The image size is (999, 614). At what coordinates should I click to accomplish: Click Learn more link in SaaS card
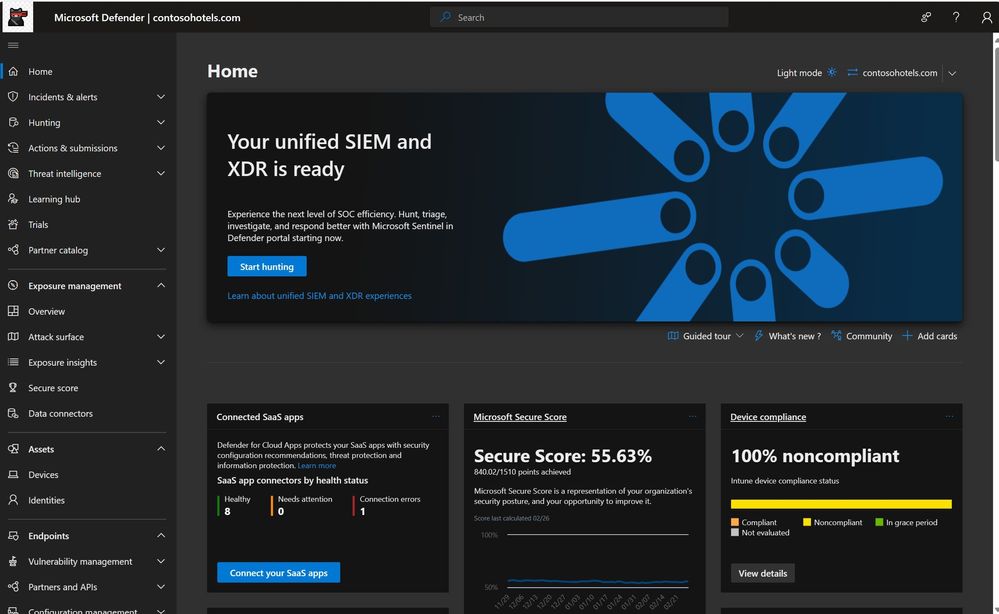point(317,466)
